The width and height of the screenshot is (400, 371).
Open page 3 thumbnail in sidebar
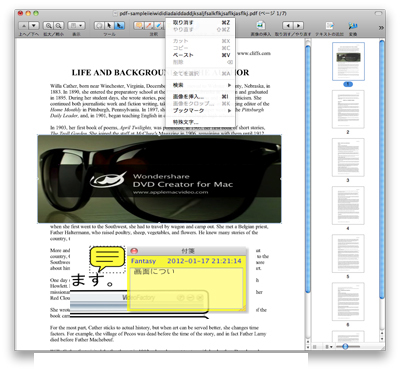[348, 157]
